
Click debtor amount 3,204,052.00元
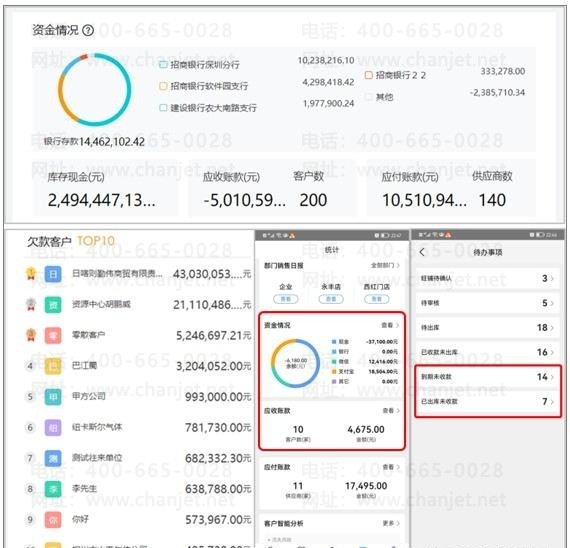214,366
